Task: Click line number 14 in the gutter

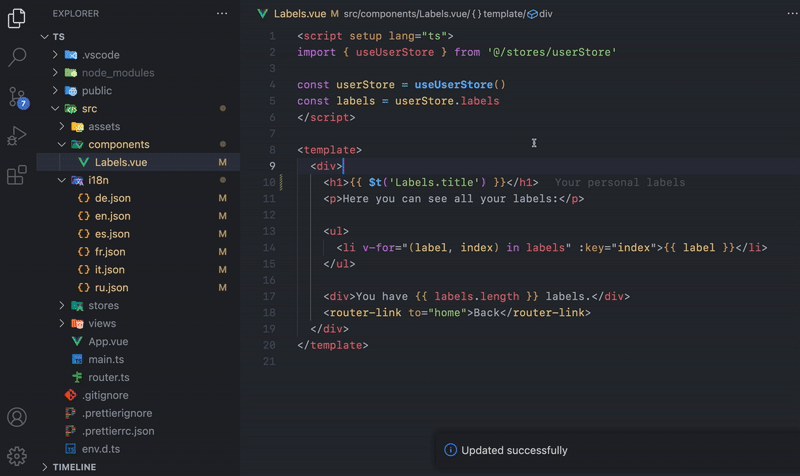Action: pyautogui.click(x=269, y=247)
